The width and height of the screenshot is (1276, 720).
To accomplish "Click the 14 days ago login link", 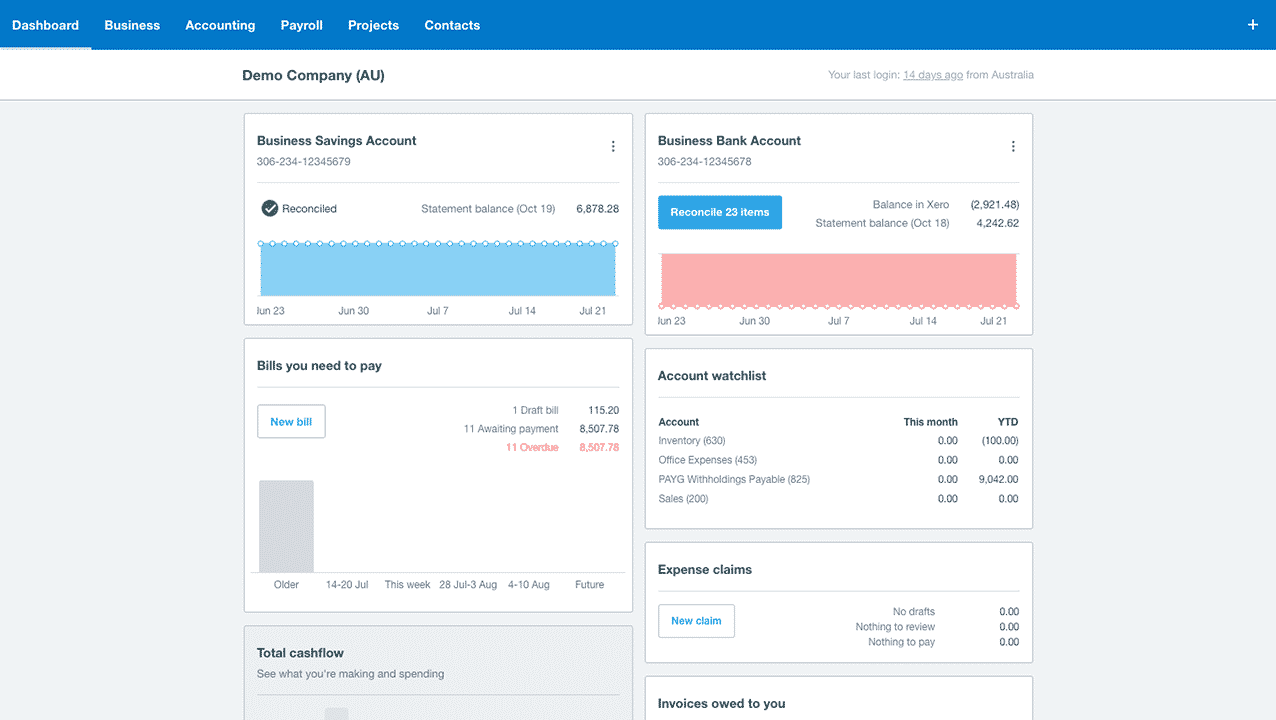I will pyautogui.click(x=933, y=75).
